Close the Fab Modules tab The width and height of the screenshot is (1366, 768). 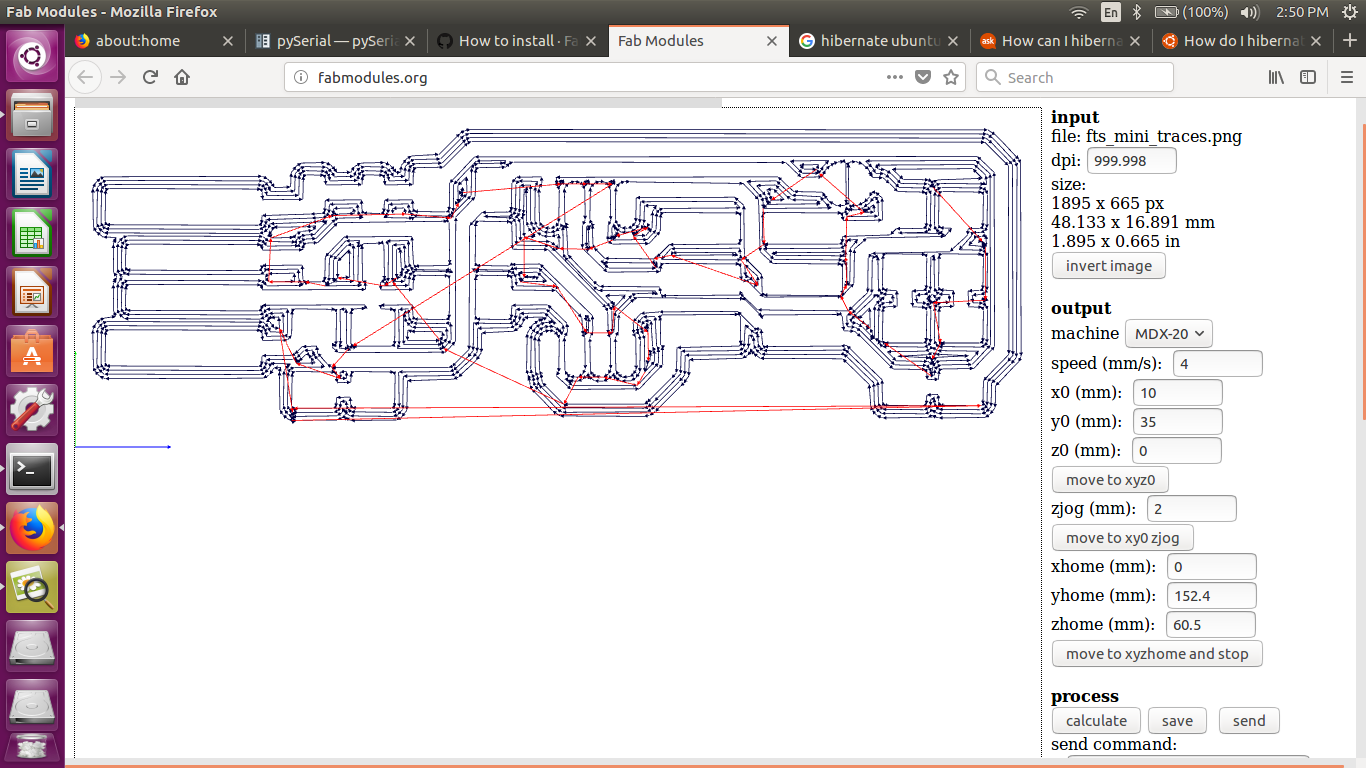[x=772, y=41]
